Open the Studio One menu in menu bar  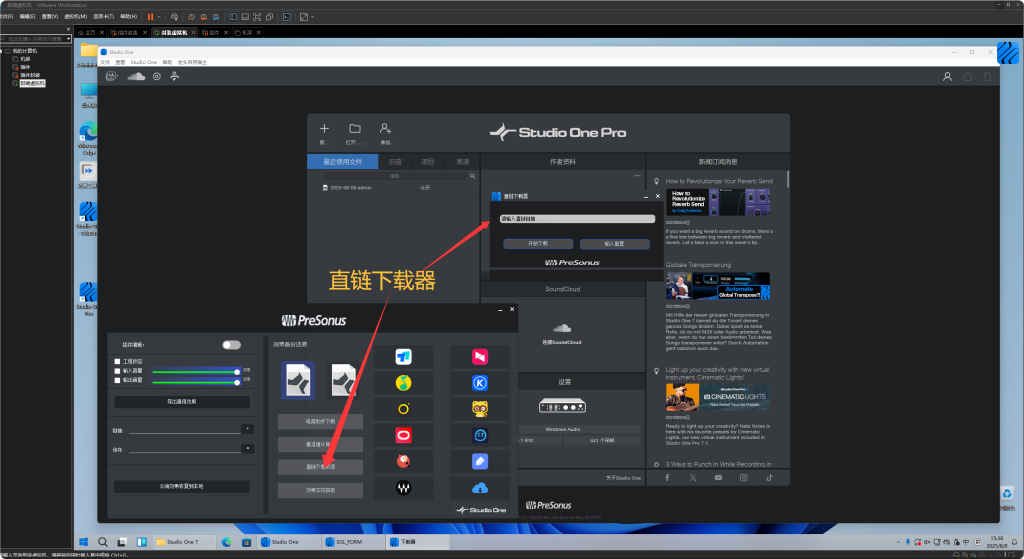click(144, 63)
